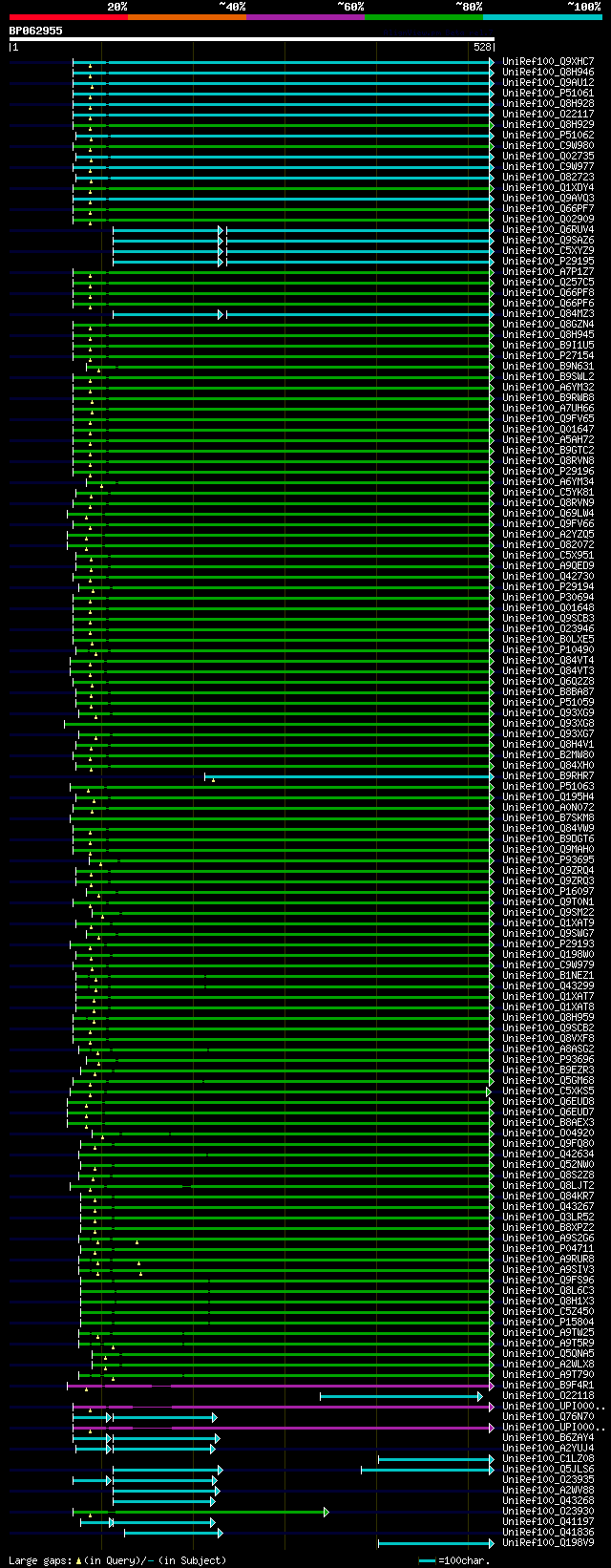Select the label UniRef100_Q76N70
Viewport: 611px width, 1568px height.
coord(548,1416)
